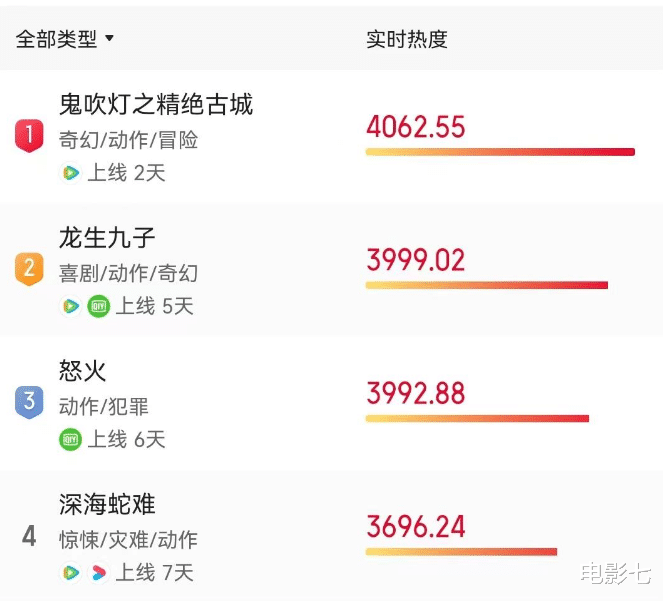Click the orange rank 2 badge
This screenshot has width=664, height=601.
29,269
